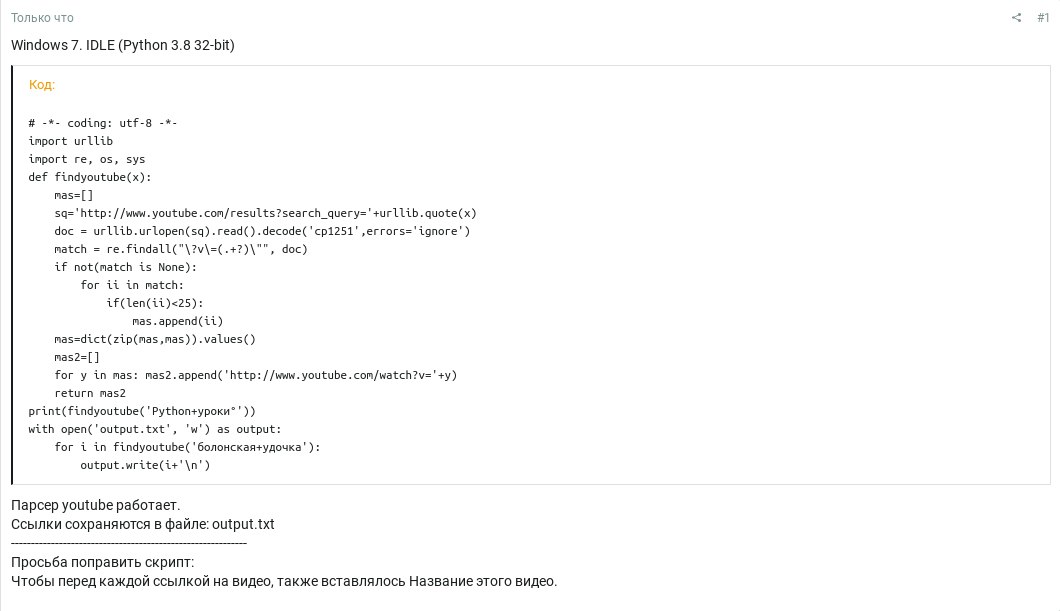Click the "with open('output.txt', 'w')" line
This screenshot has width=1060, height=611.
point(155,429)
